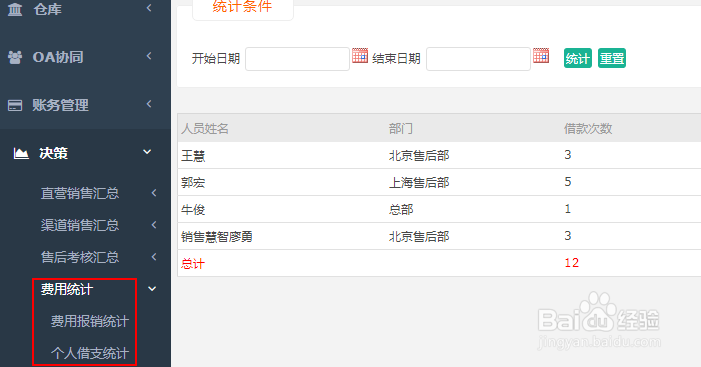Open 渠道销售汇总 in sidebar
This screenshot has width=701, height=367.
coord(80,225)
